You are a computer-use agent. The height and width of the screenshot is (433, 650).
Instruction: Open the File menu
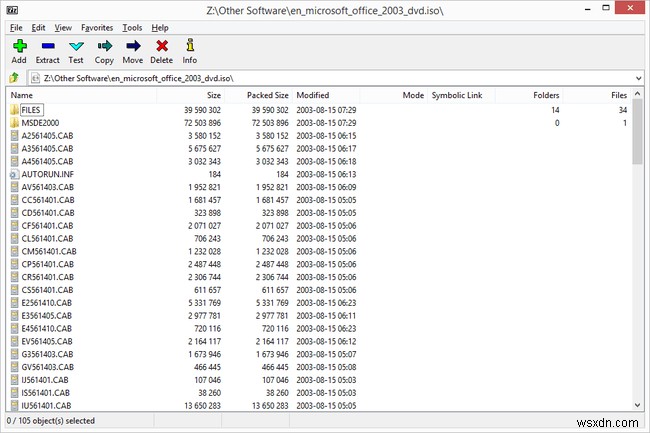click(17, 28)
